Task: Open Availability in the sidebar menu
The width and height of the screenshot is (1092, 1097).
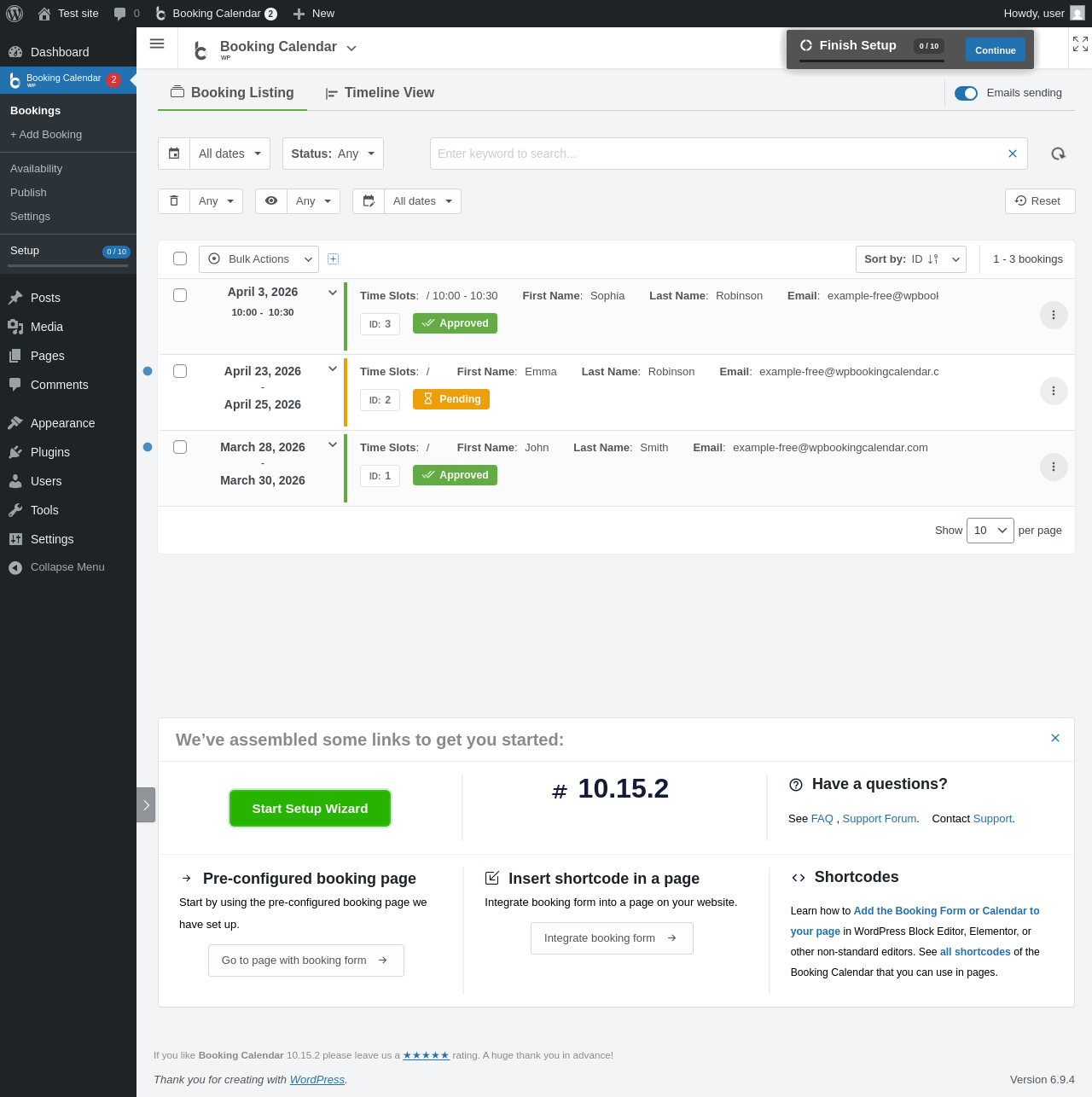Action: 36,169
